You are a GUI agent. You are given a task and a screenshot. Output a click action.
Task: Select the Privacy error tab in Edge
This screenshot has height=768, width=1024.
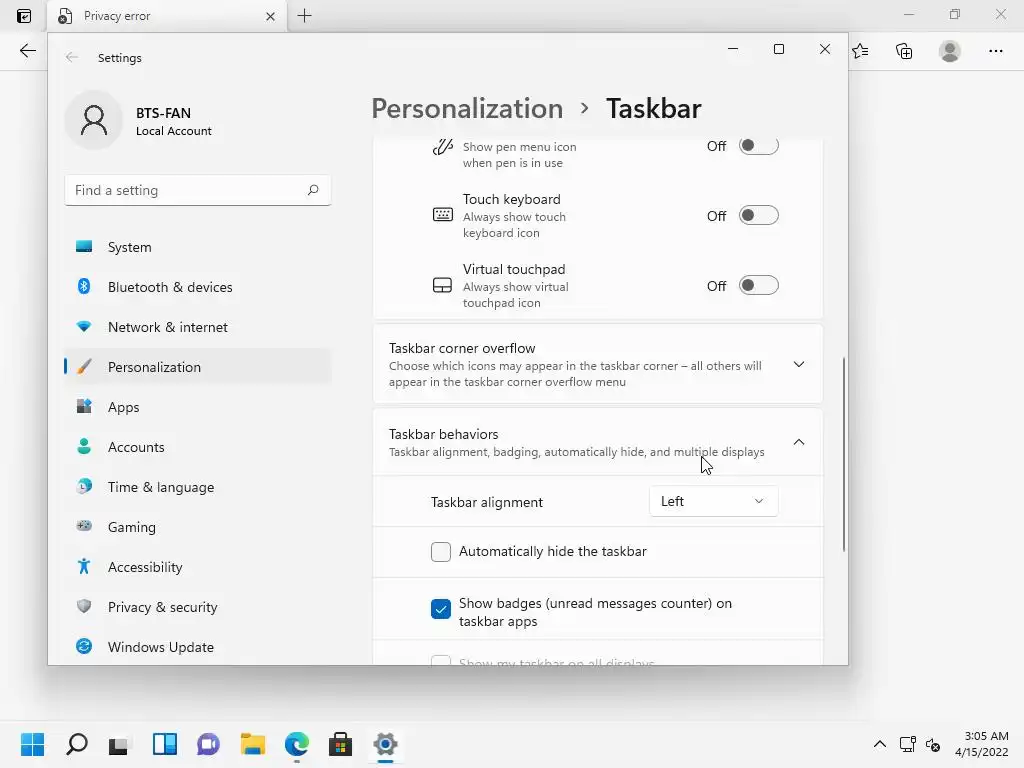tap(167, 16)
